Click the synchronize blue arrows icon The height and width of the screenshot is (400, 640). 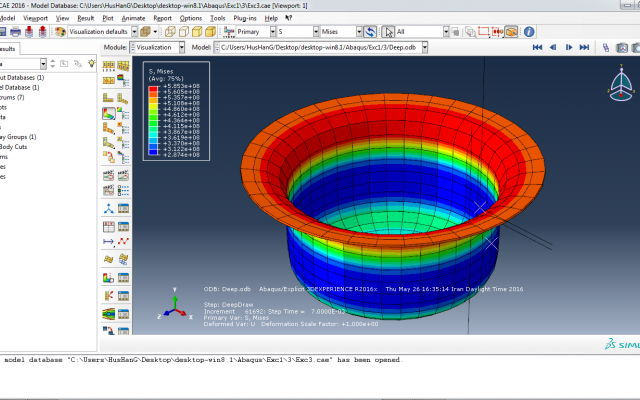[370, 31]
